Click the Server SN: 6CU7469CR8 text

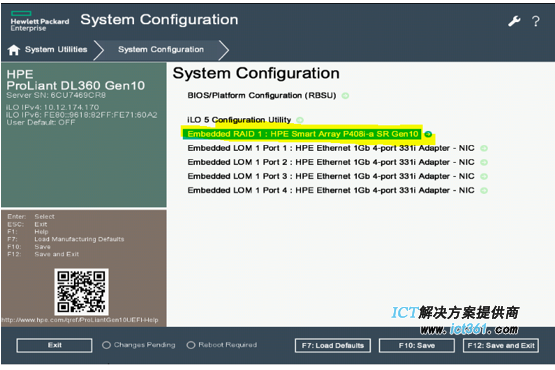click(56, 95)
